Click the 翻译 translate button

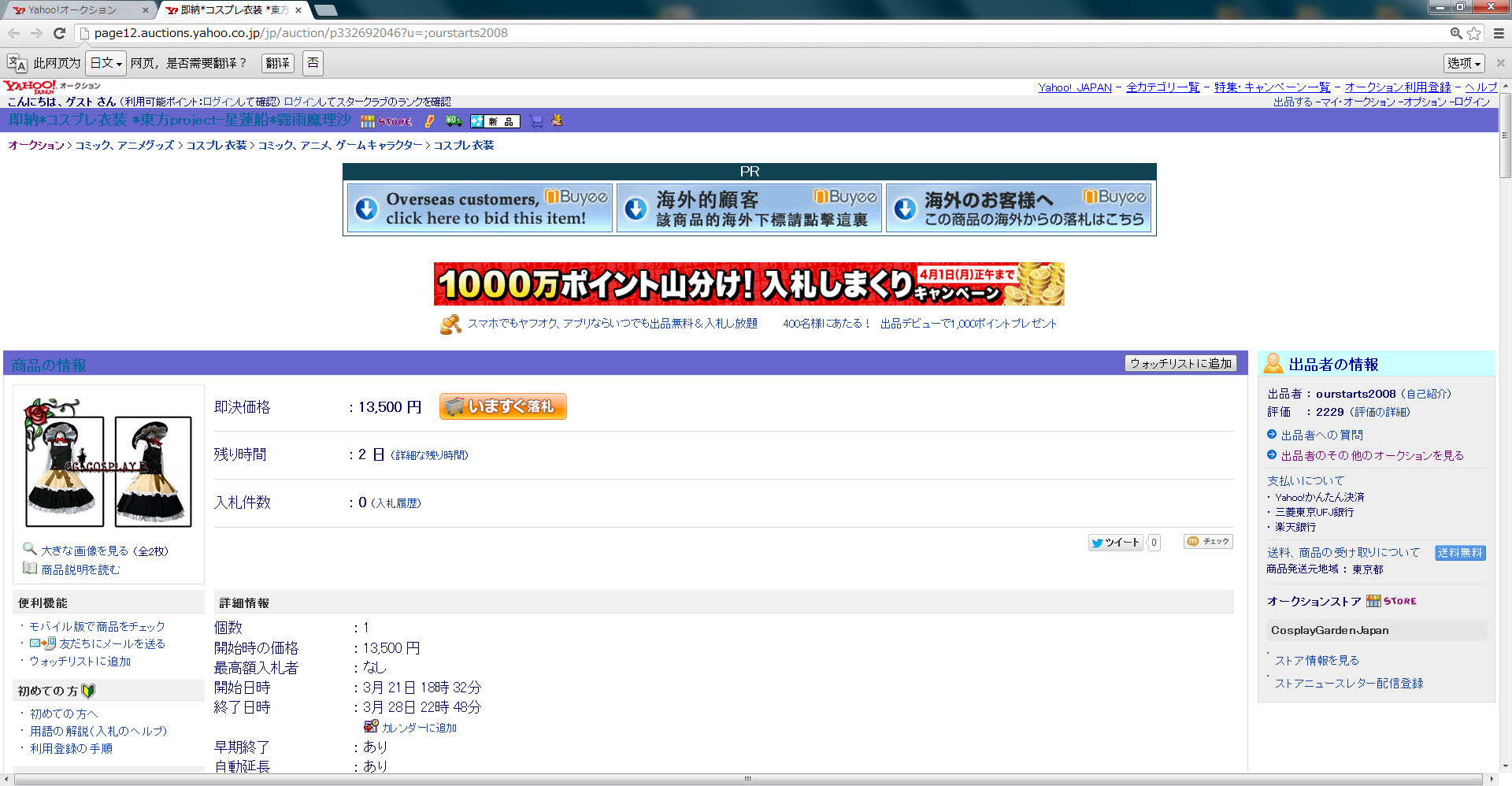click(x=277, y=63)
